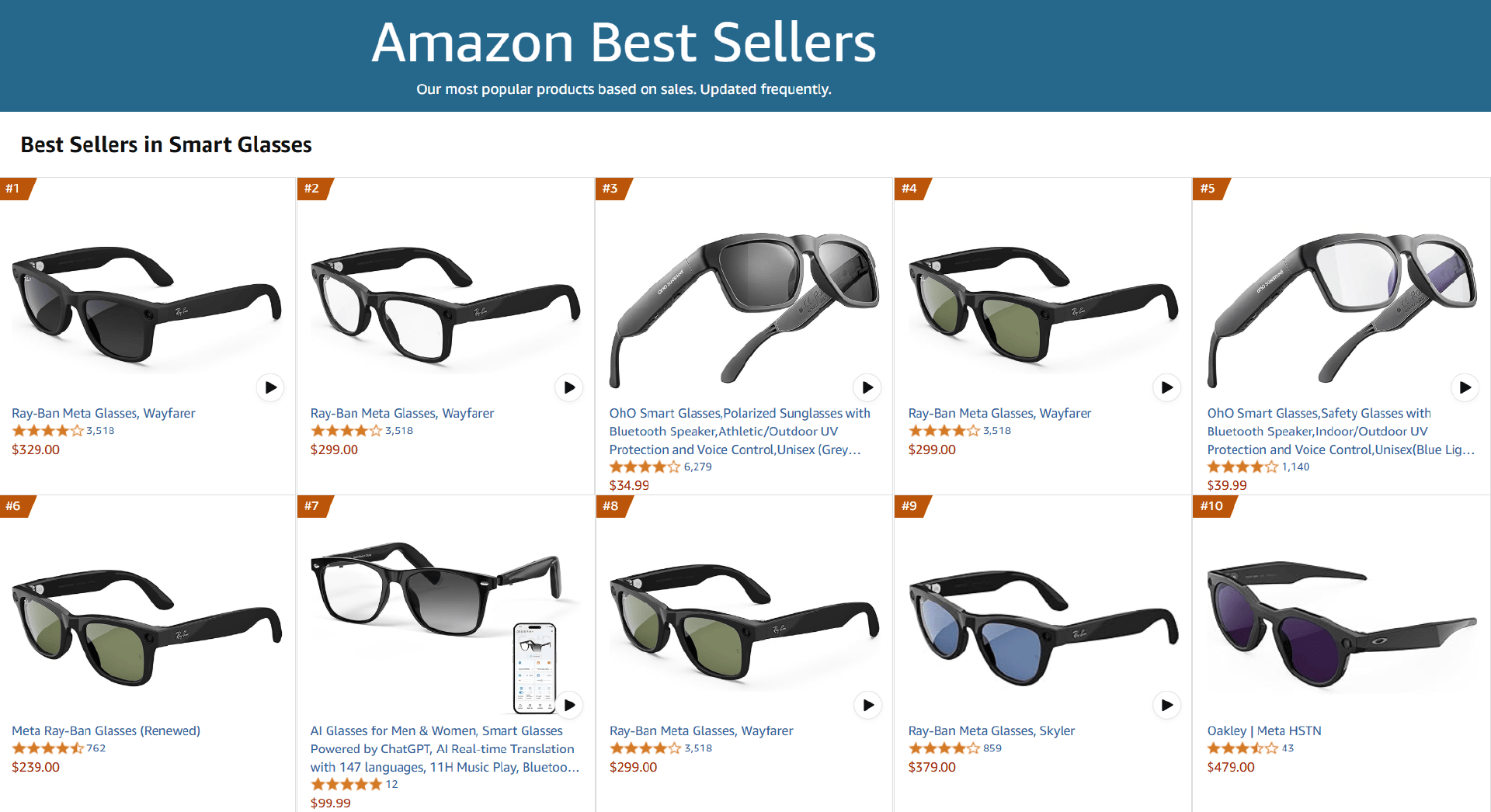Open OhO Polarized Sunglasses product title
1491x812 pixels.
click(x=739, y=432)
